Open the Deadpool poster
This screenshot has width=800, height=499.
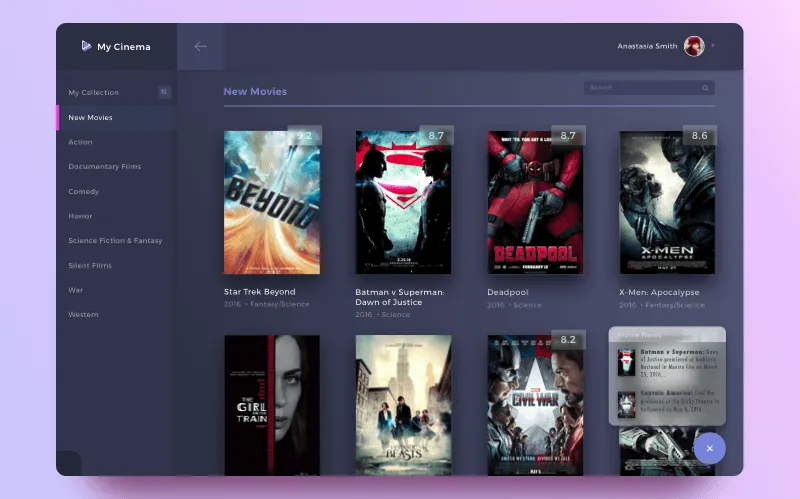535,203
